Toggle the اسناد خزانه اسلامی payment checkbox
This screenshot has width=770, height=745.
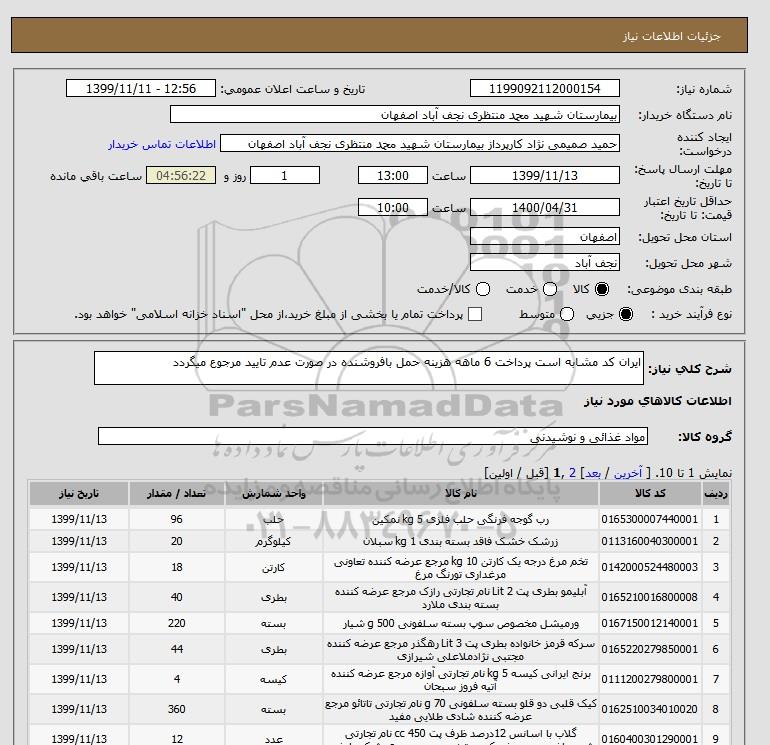(475, 314)
